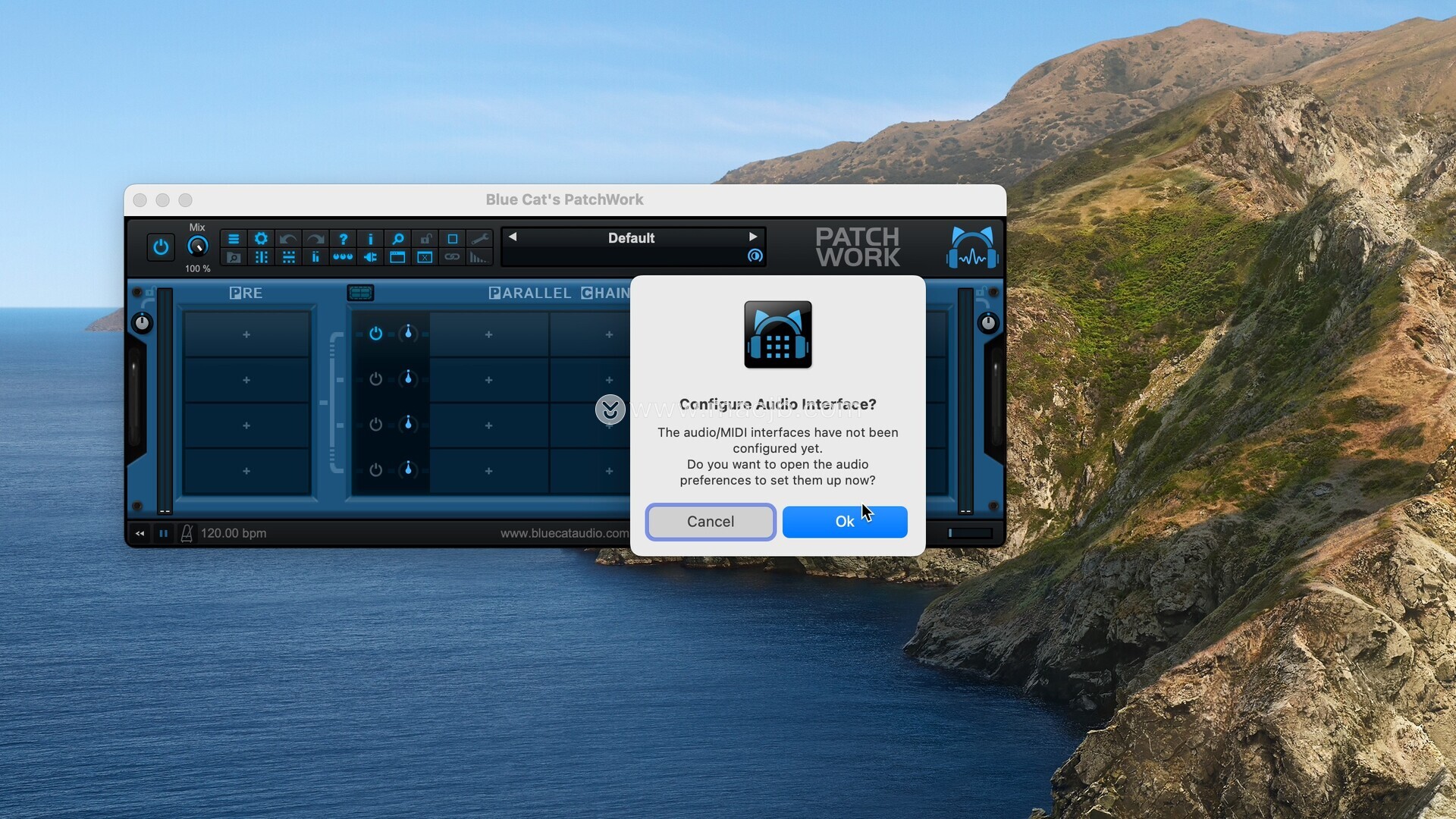Click the rewind transport button

click(140, 533)
